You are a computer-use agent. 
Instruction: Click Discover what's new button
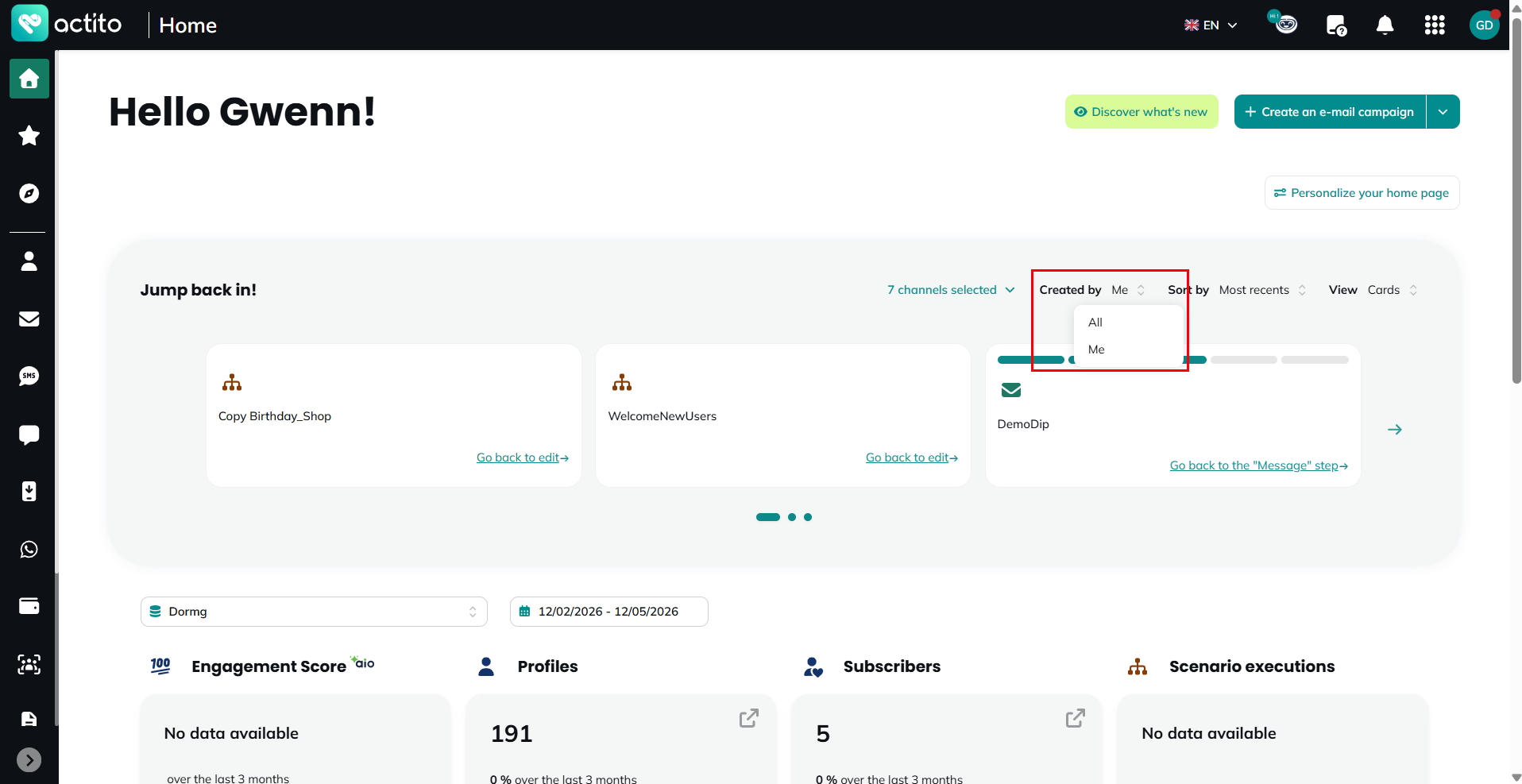coord(1141,112)
